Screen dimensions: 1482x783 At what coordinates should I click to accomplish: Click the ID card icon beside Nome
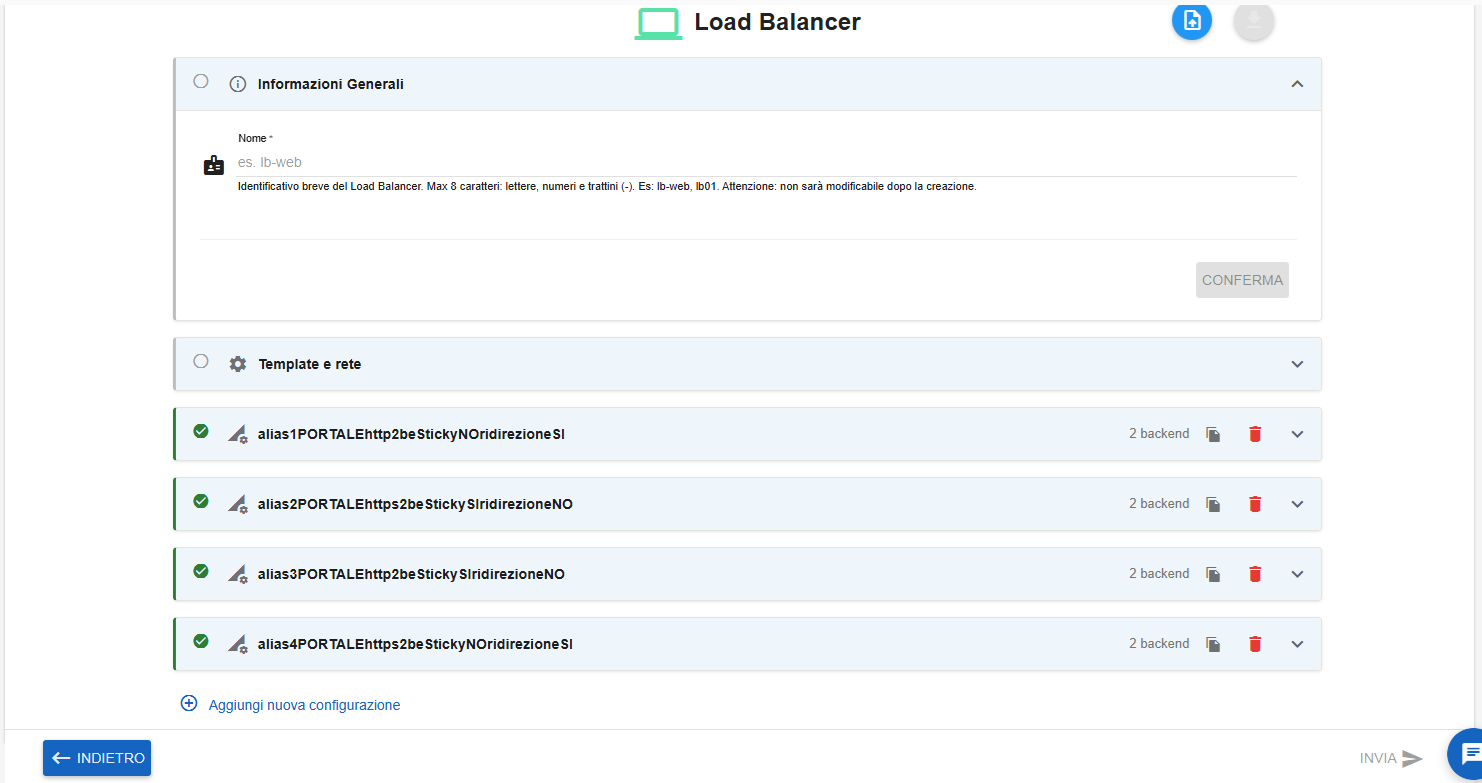[214, 166]
